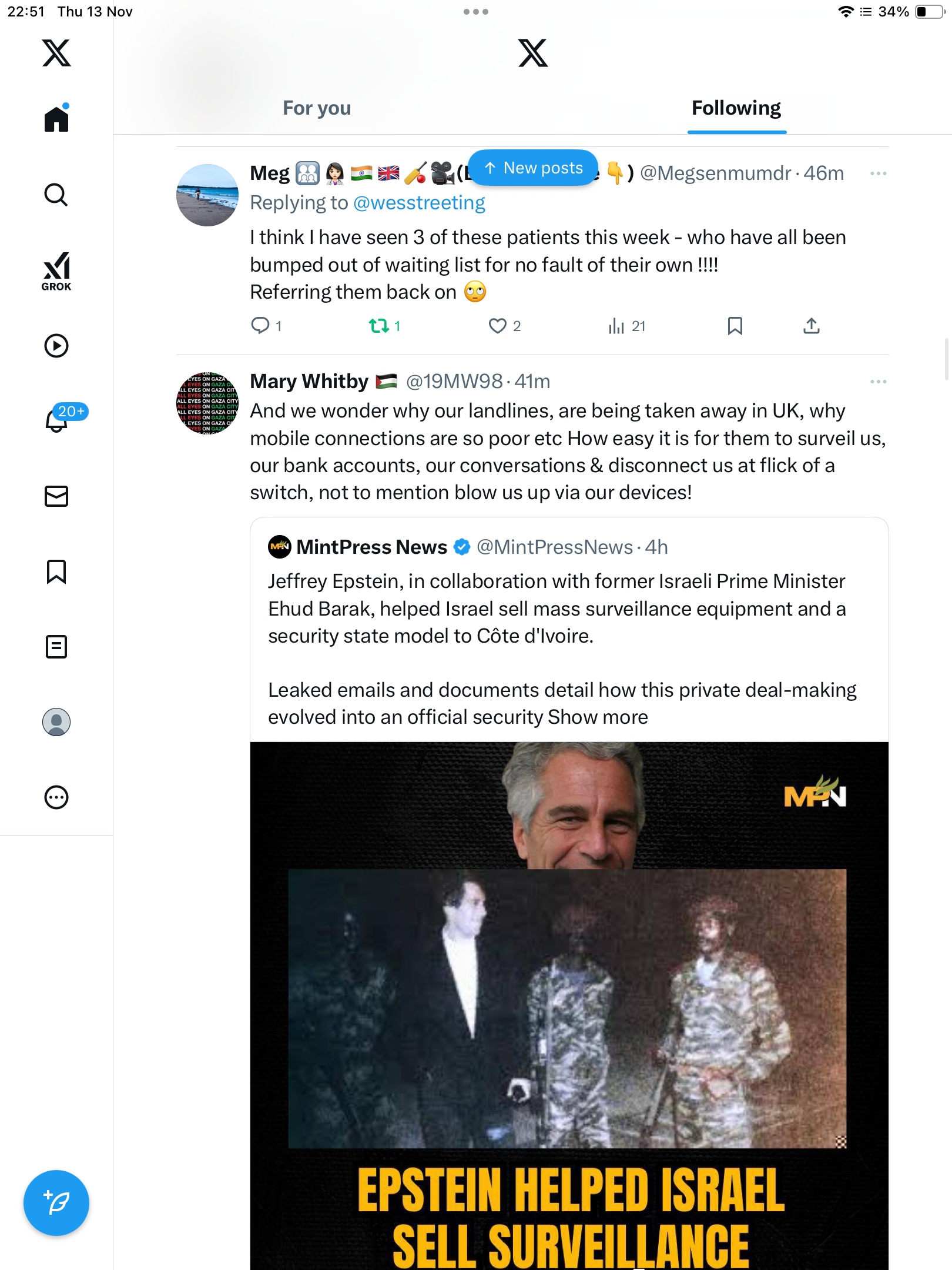Screen dimensions: 952x1270
Task: Open the circled more menu in sidebar
Action: [x=56, y=797]
